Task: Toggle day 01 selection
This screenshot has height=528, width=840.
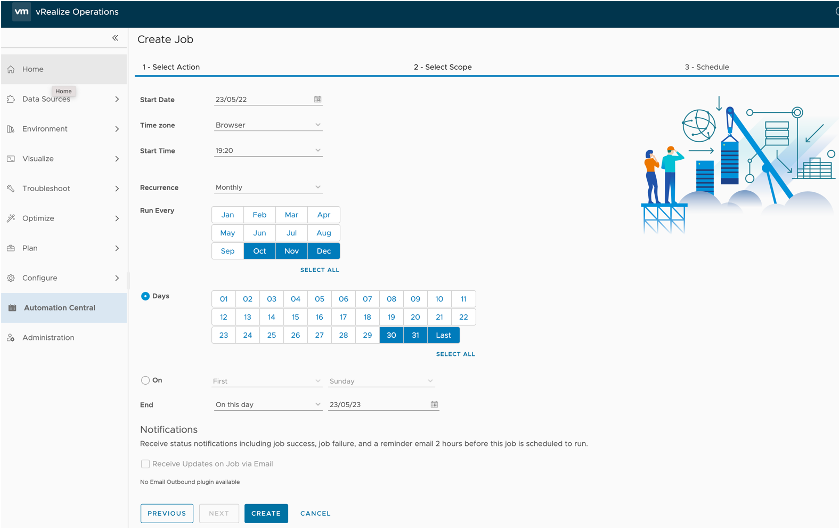Action: pos(223,299)
